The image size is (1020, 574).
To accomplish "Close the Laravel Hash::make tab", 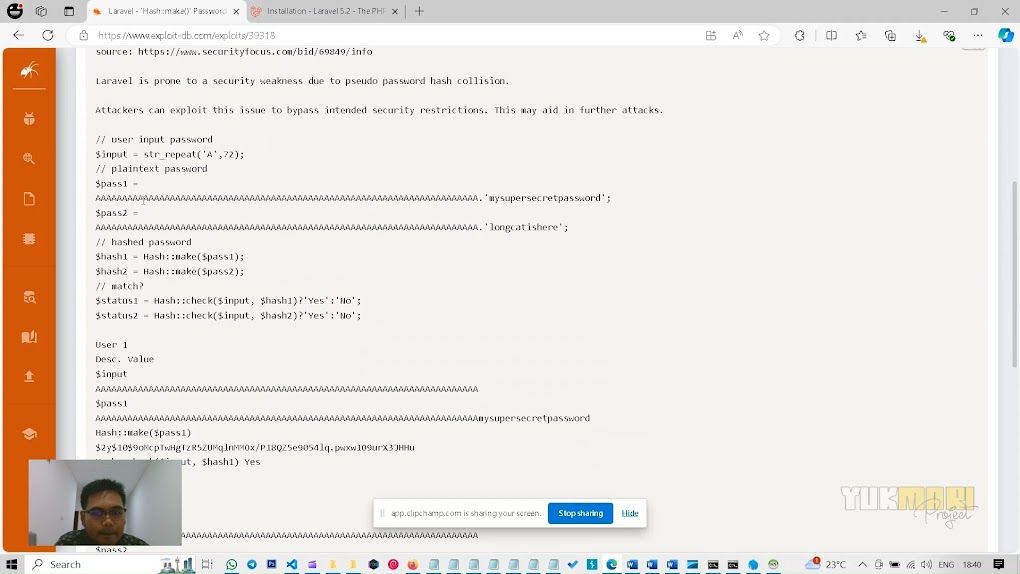I will (236, 11).
